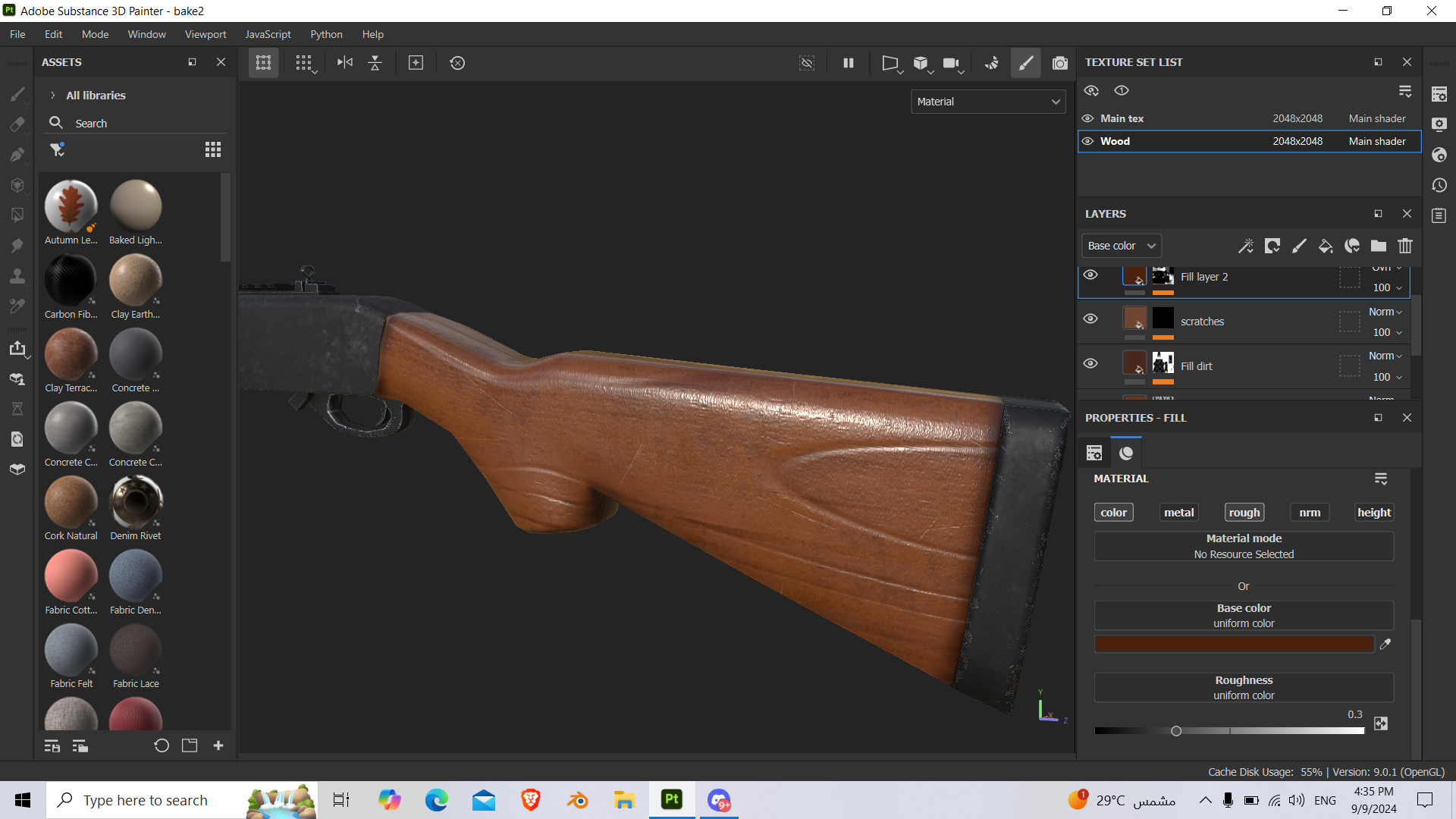This screenshot has height=819, width=1456.
Task: Open the Base color channel dropdown
Action: [x=1121, y=246]
